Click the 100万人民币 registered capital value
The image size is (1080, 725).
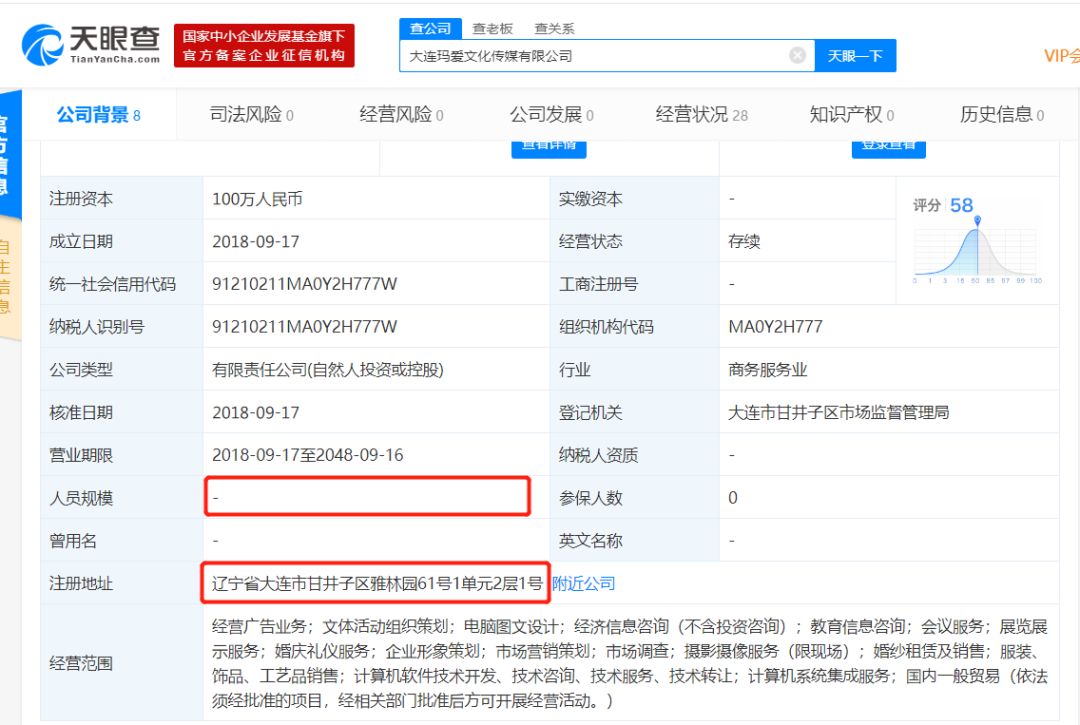257,199
